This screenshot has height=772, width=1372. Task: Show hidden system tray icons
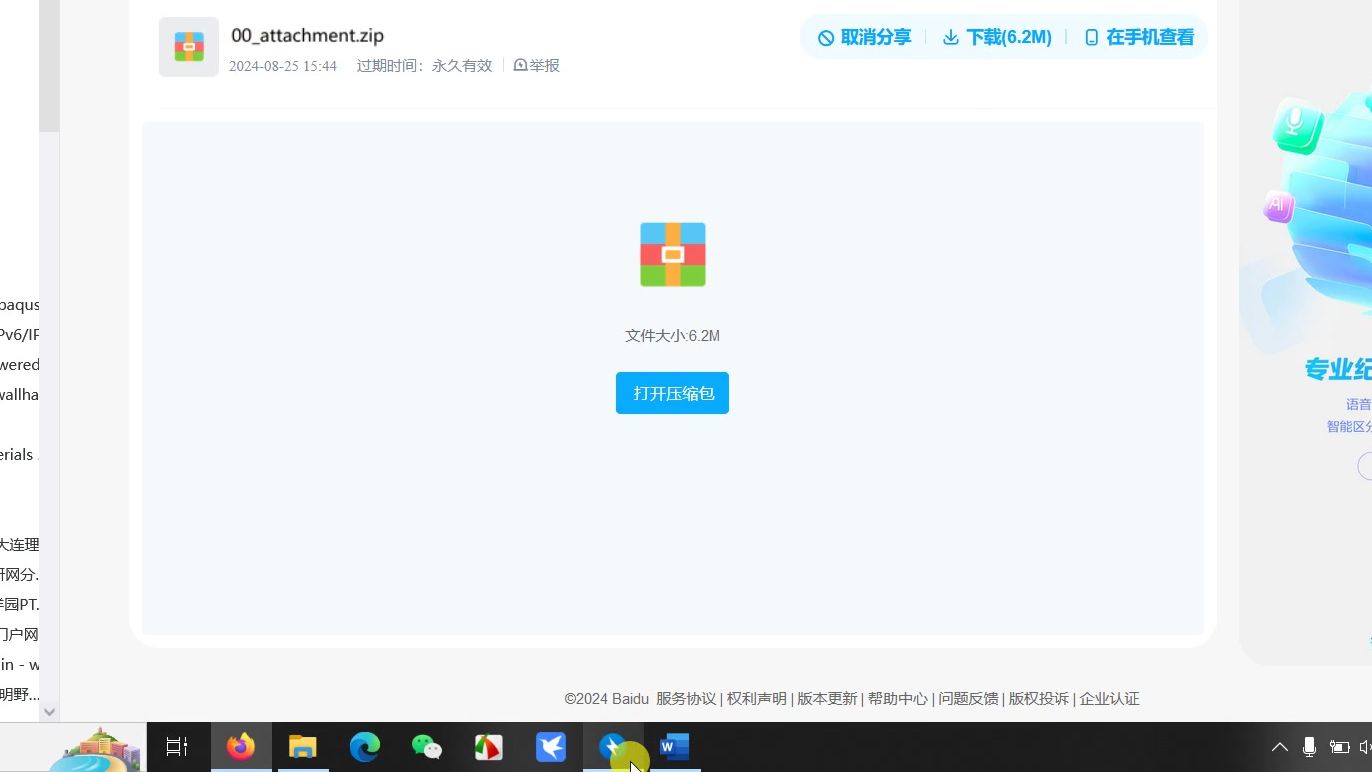coord(1279,747)
